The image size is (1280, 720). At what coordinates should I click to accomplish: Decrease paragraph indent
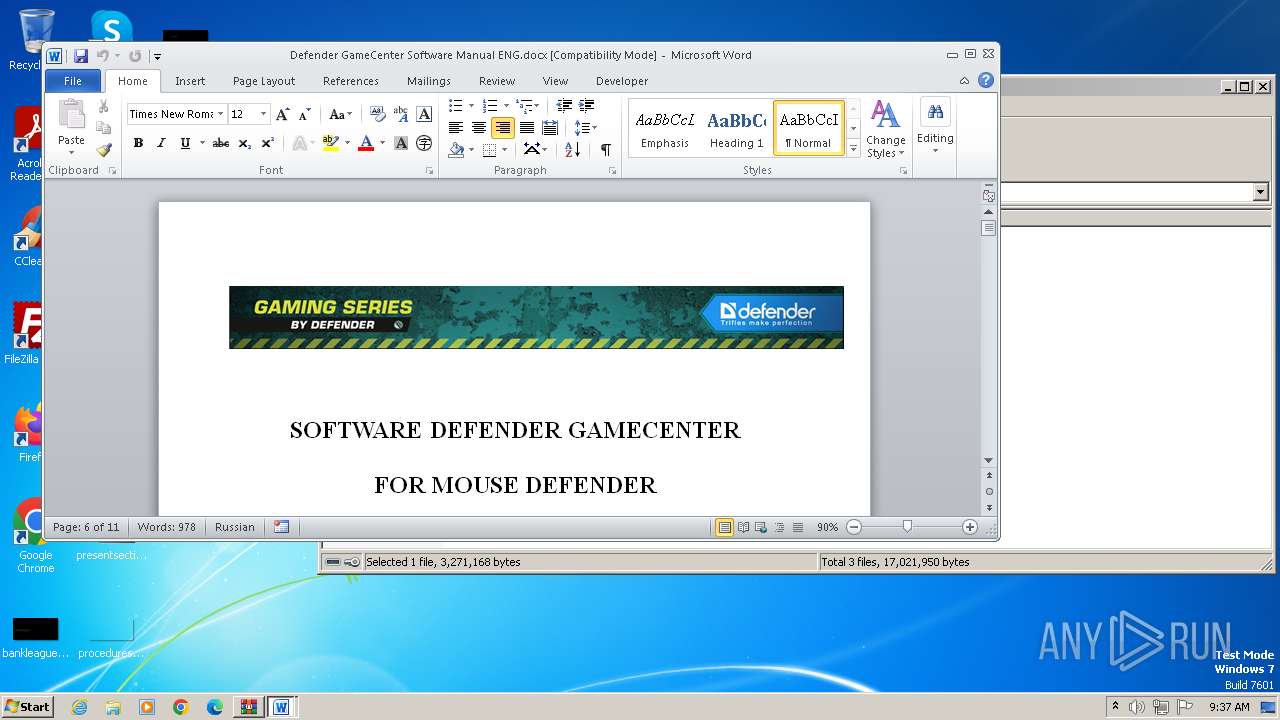[564, 105]
